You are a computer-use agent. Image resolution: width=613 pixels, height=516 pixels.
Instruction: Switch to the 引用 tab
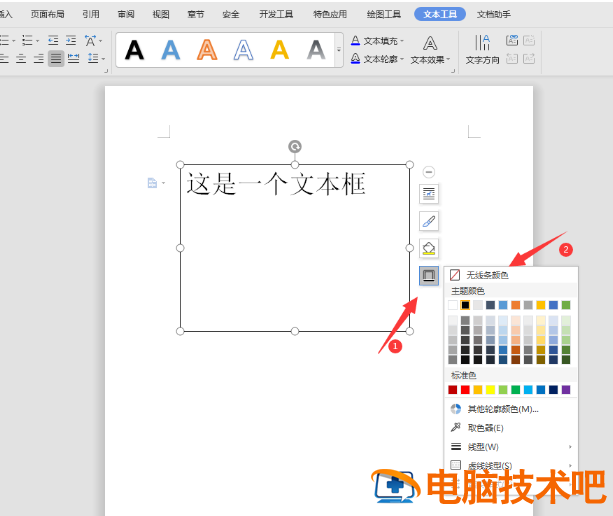pyautogui.click(x=91, y=14)
